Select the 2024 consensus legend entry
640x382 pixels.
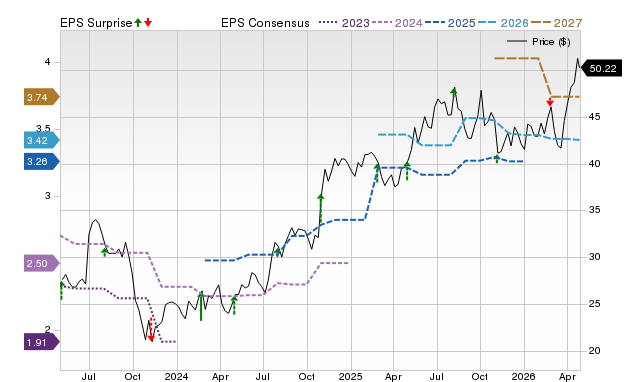tap(397, 23)
